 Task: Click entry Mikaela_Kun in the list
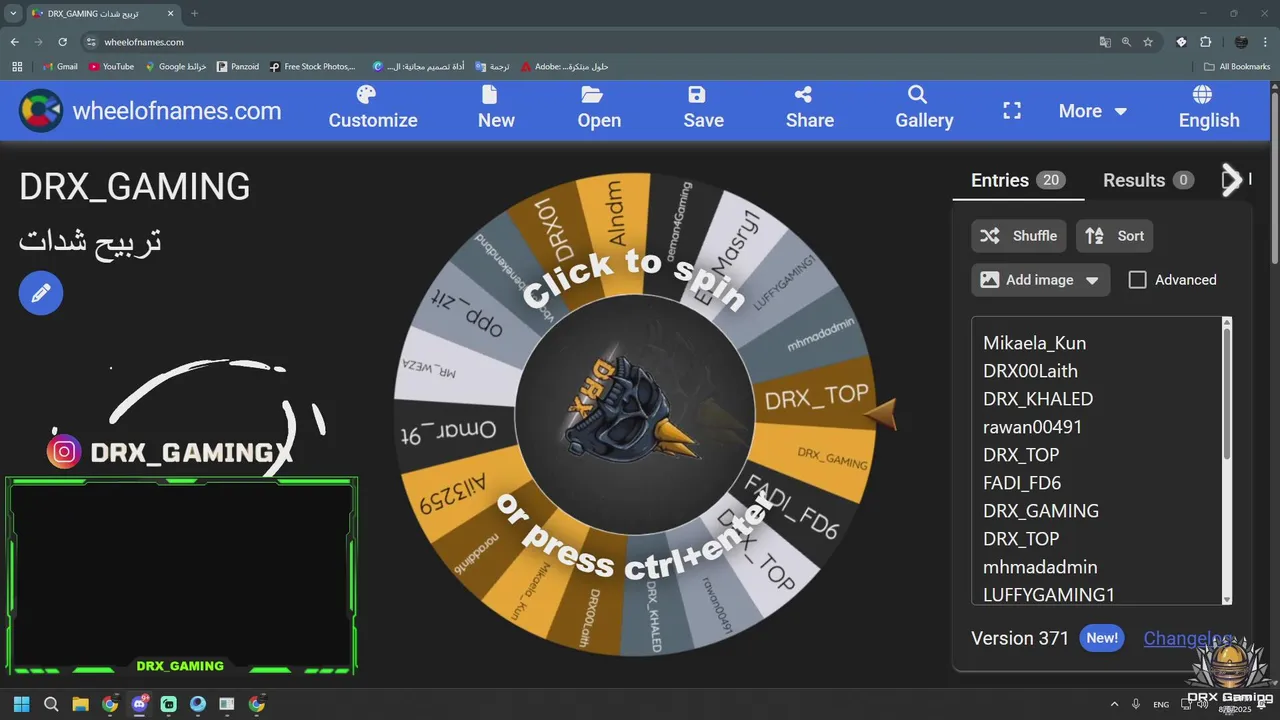point(1034,343)
